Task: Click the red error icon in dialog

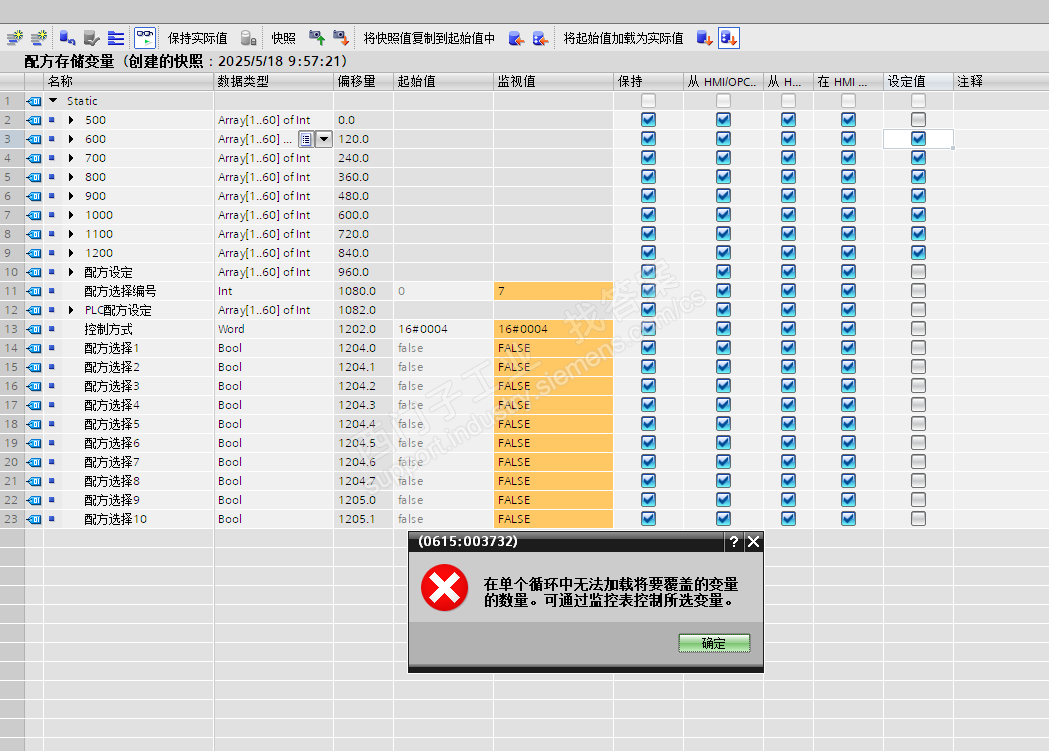Action: [x=444, y=588]
